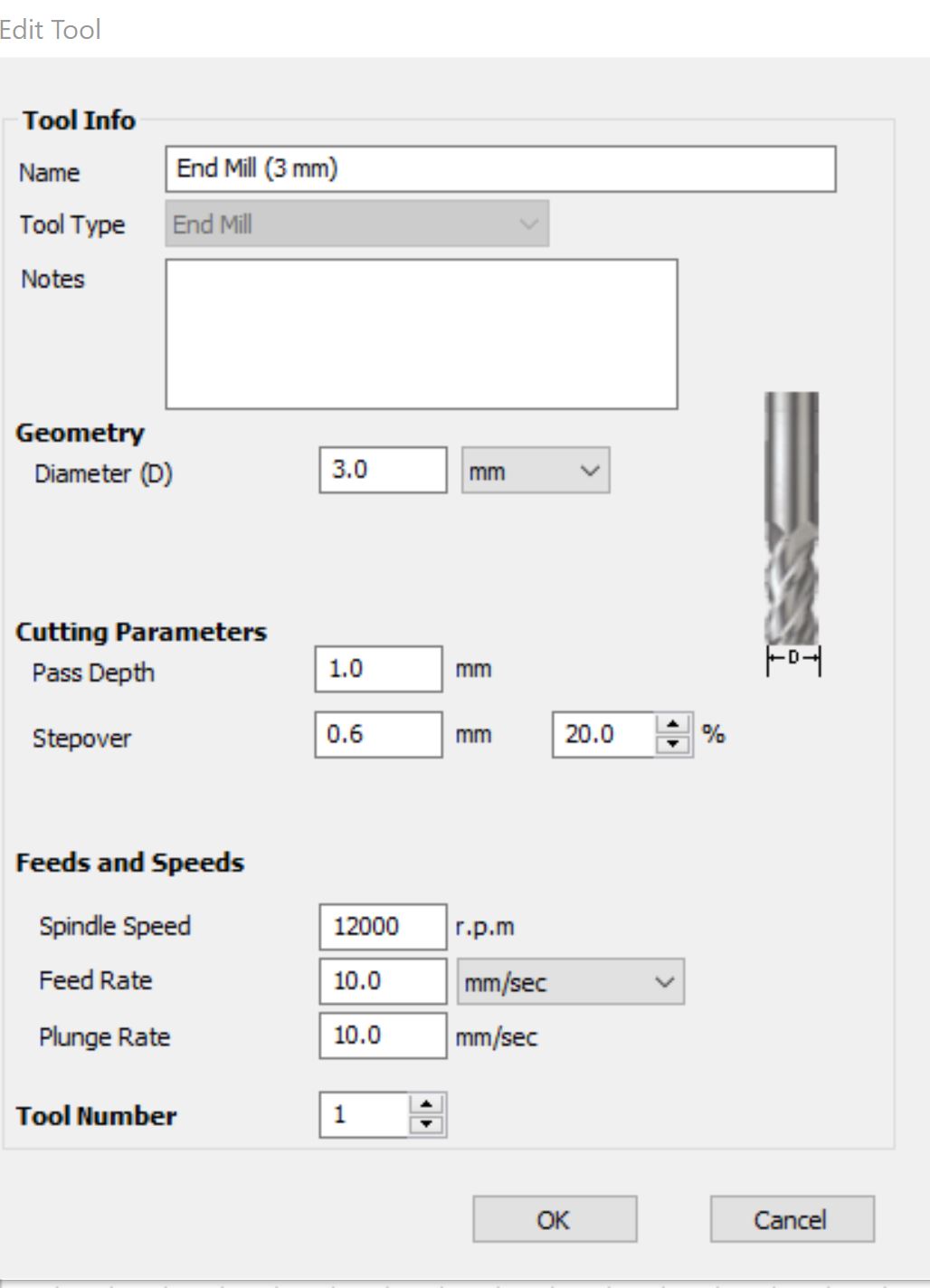The height and width of the screenshot is (1288, 930).
Task: Click the Tool Number value field
Action: pos(364,1114)
